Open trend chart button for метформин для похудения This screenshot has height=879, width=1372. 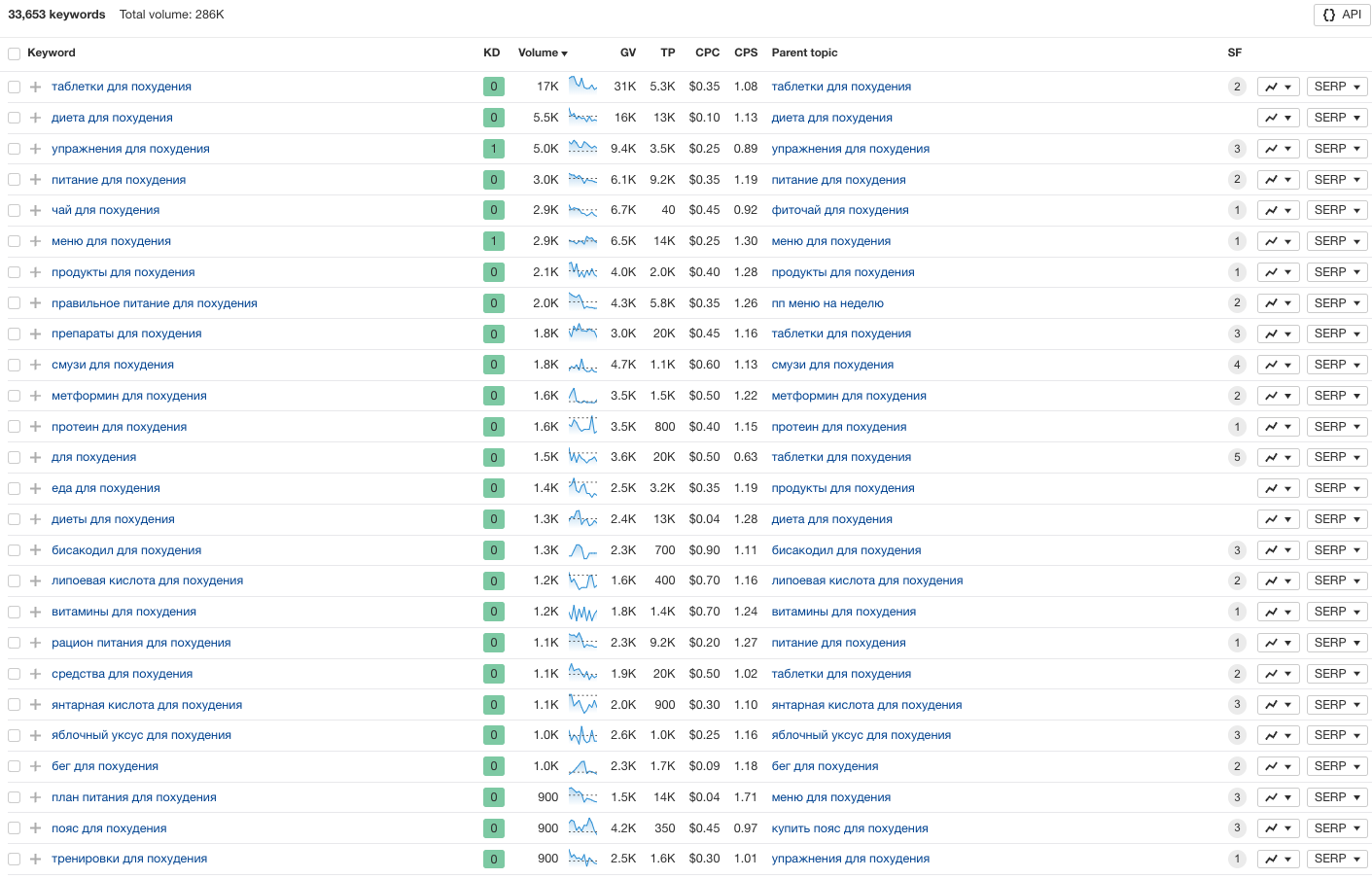[x=1278, y=396]
